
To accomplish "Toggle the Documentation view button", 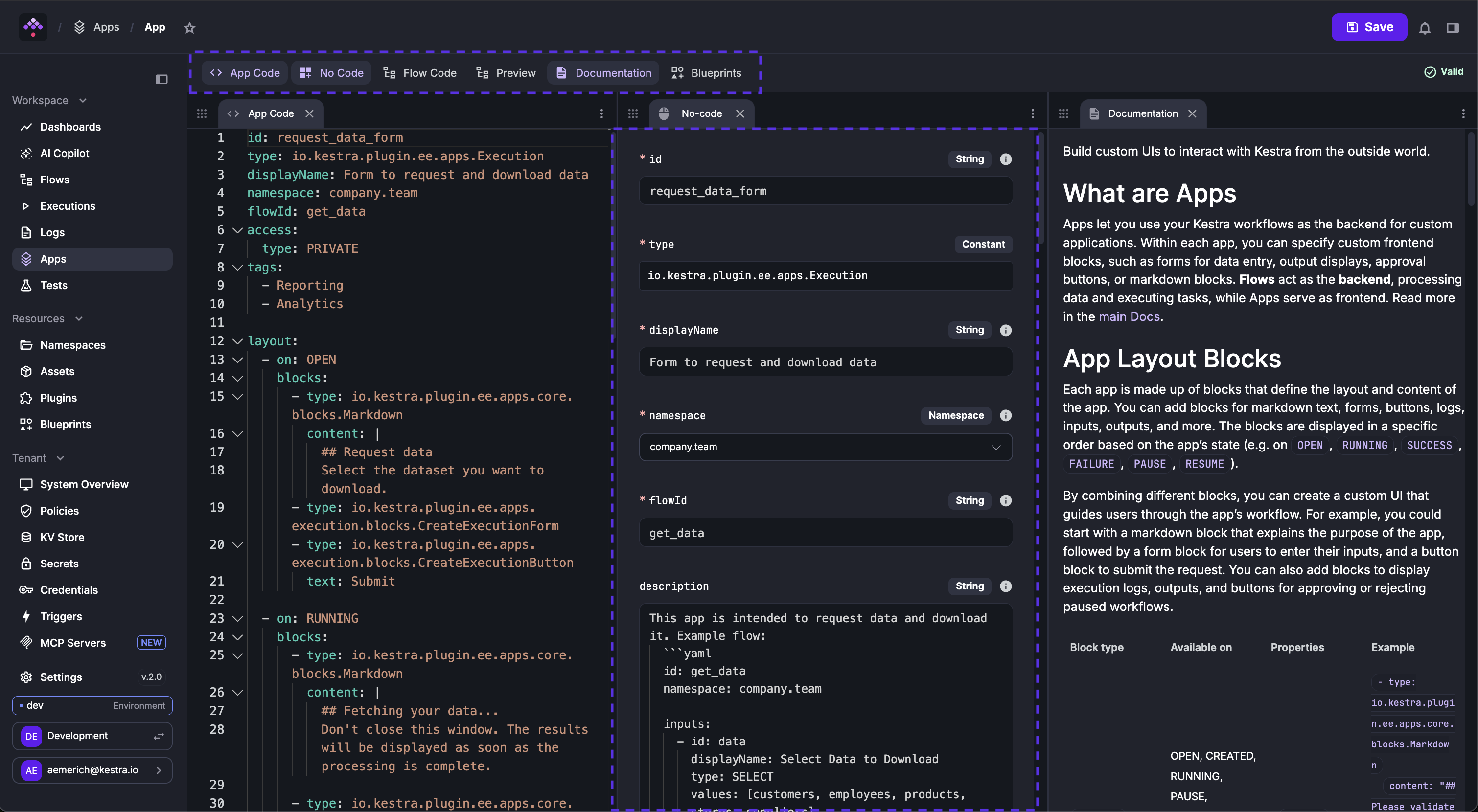I will [603, 73].
